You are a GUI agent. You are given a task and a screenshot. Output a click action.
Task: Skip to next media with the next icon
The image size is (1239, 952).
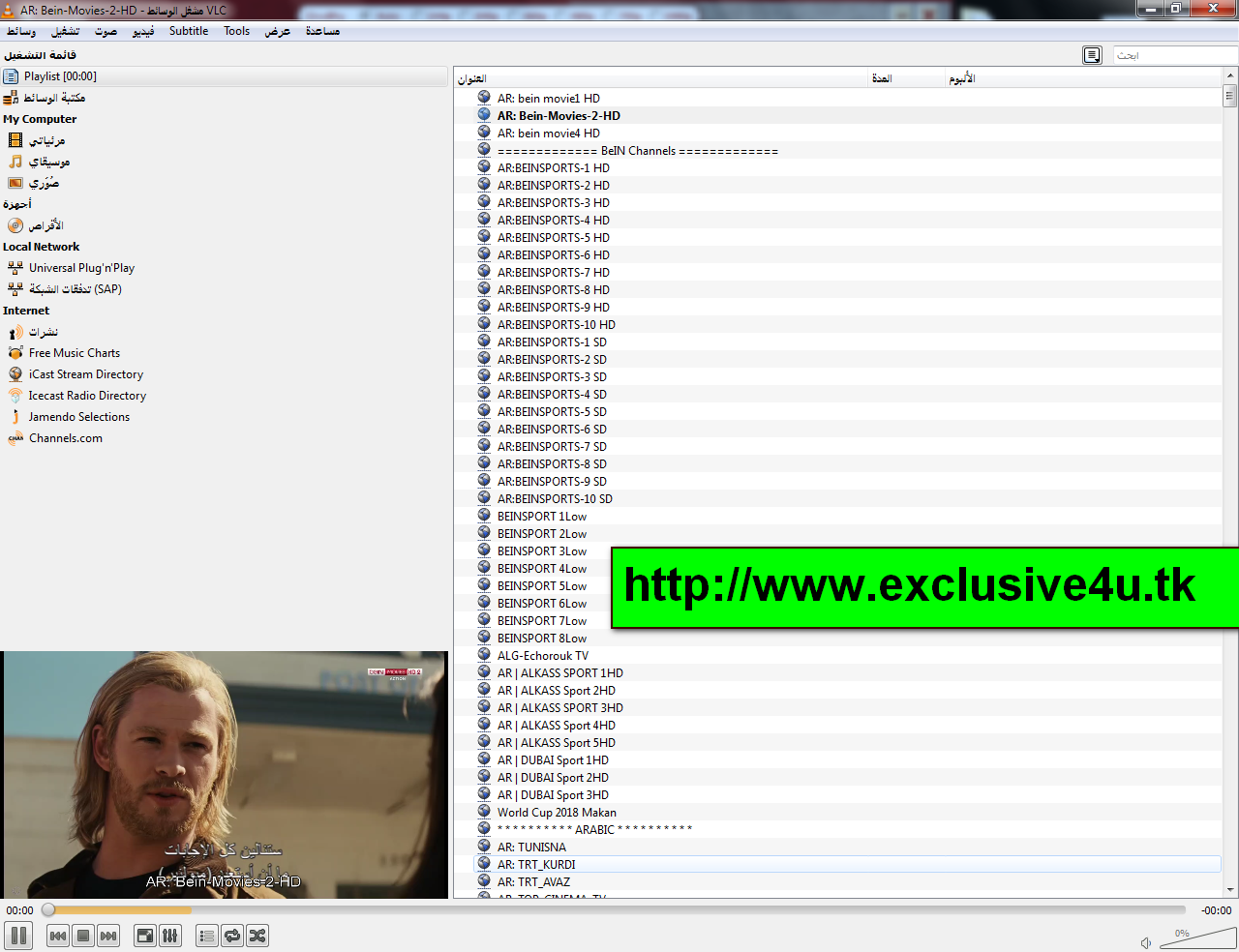point(108,936)
